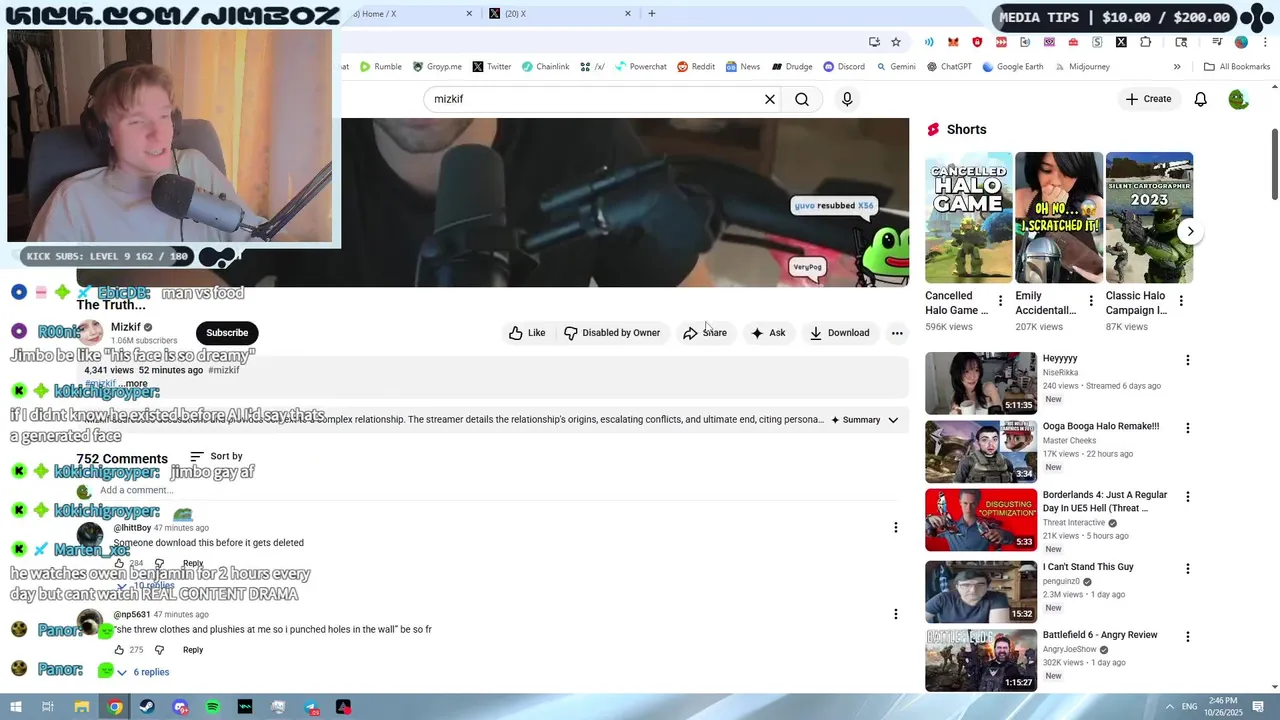Reply to np5631's comment
The image size is (1280, 720).
point(193,650)
